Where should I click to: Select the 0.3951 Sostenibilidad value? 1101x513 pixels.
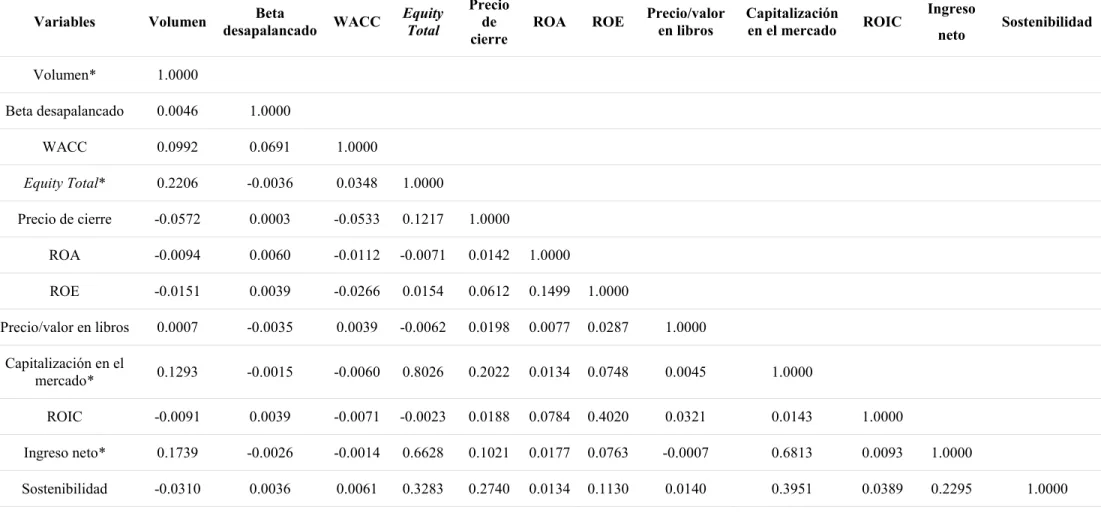click(x=793, y=489)
